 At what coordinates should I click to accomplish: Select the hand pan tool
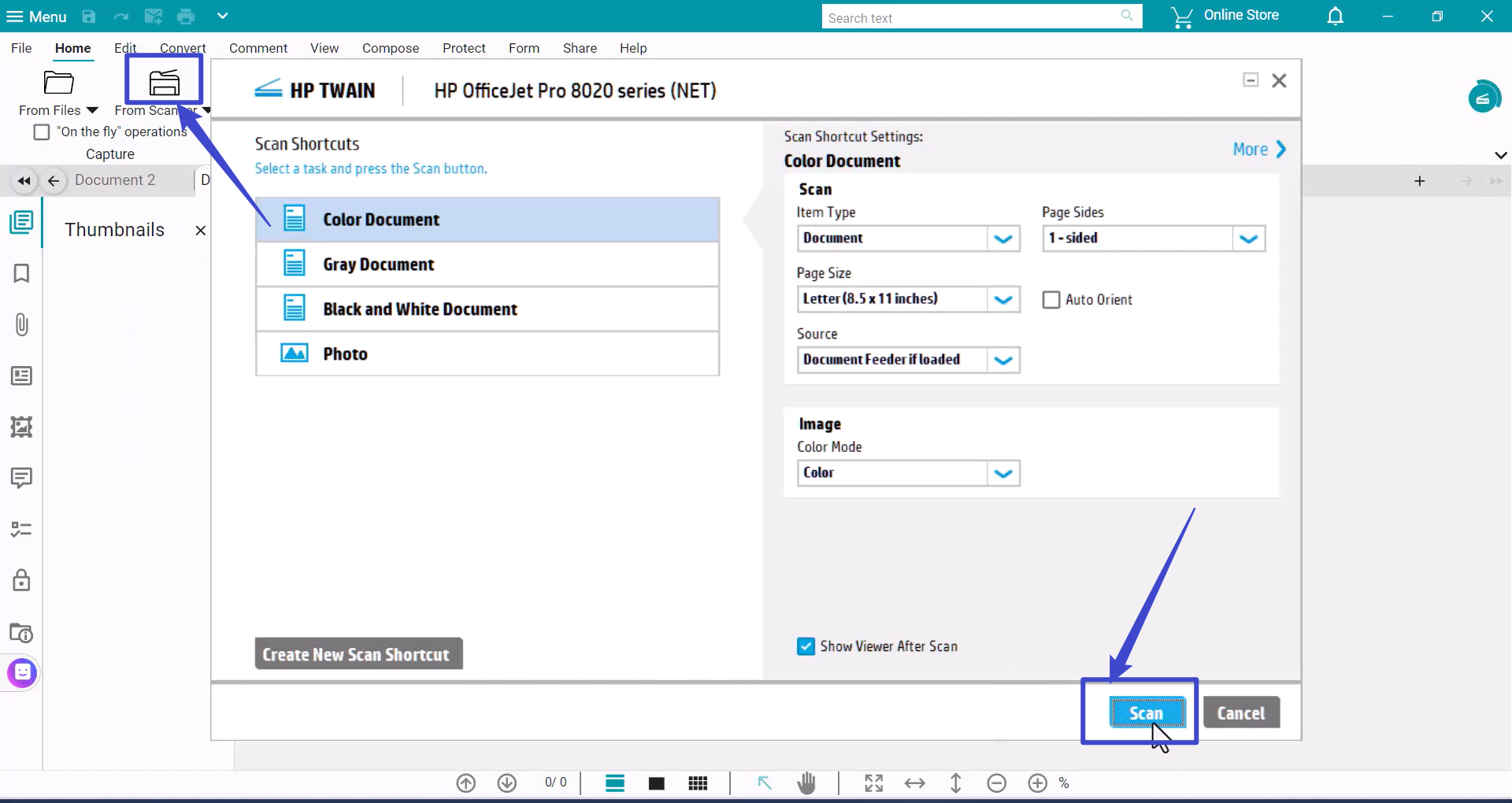806,783
